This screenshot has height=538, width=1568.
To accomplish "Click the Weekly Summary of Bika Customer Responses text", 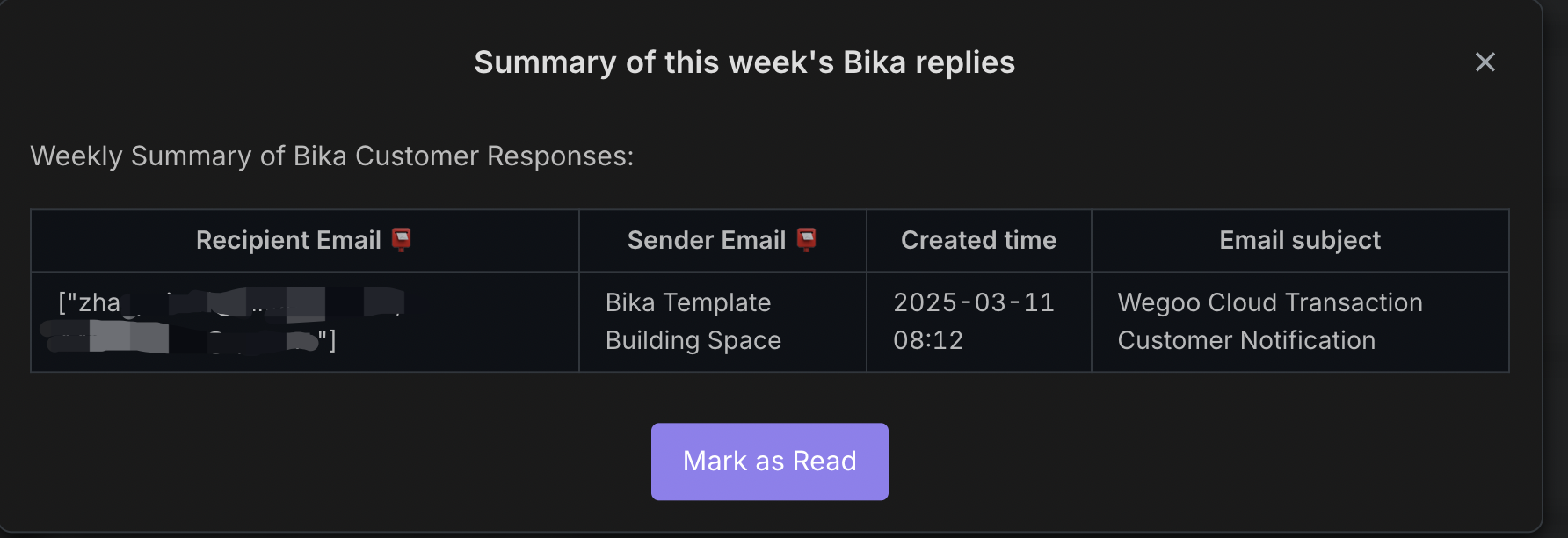I will (x=331, y=156).
